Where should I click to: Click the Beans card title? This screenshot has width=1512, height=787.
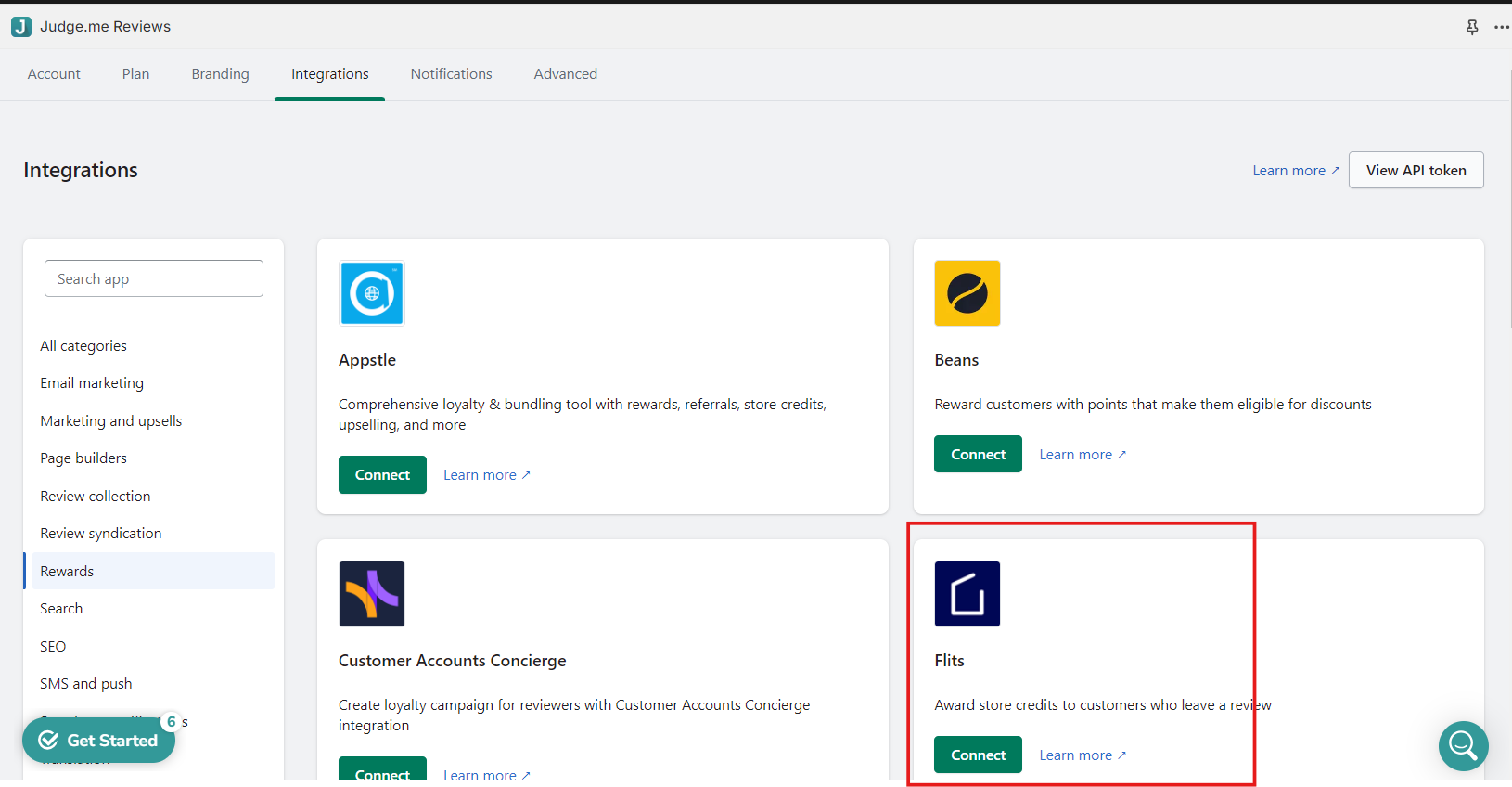tap(956, 360)
